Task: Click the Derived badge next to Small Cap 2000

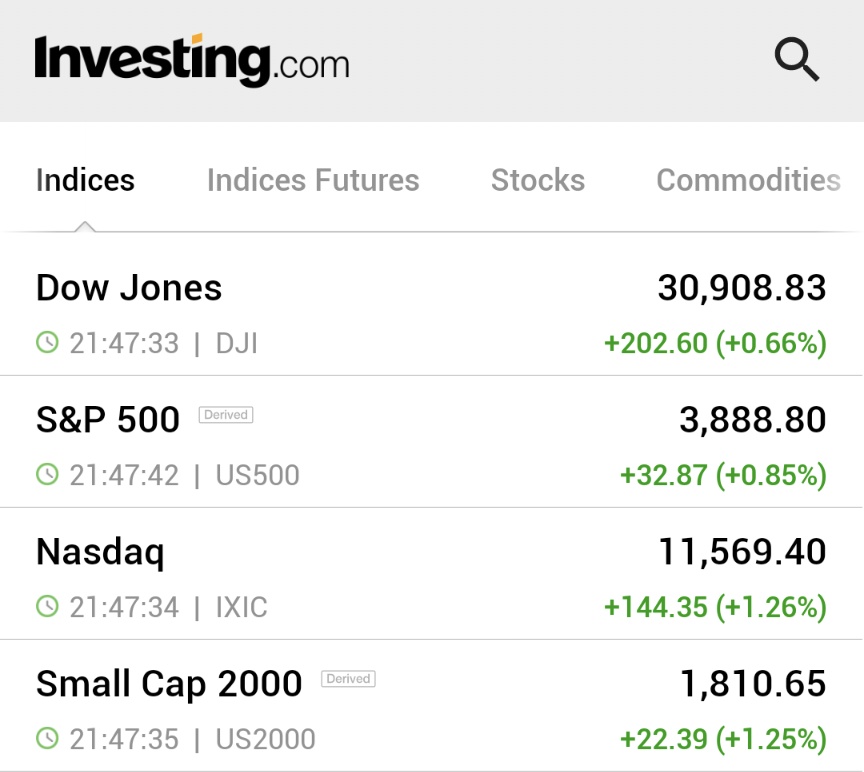Action: pyautogui.click(x=348, y=679)
